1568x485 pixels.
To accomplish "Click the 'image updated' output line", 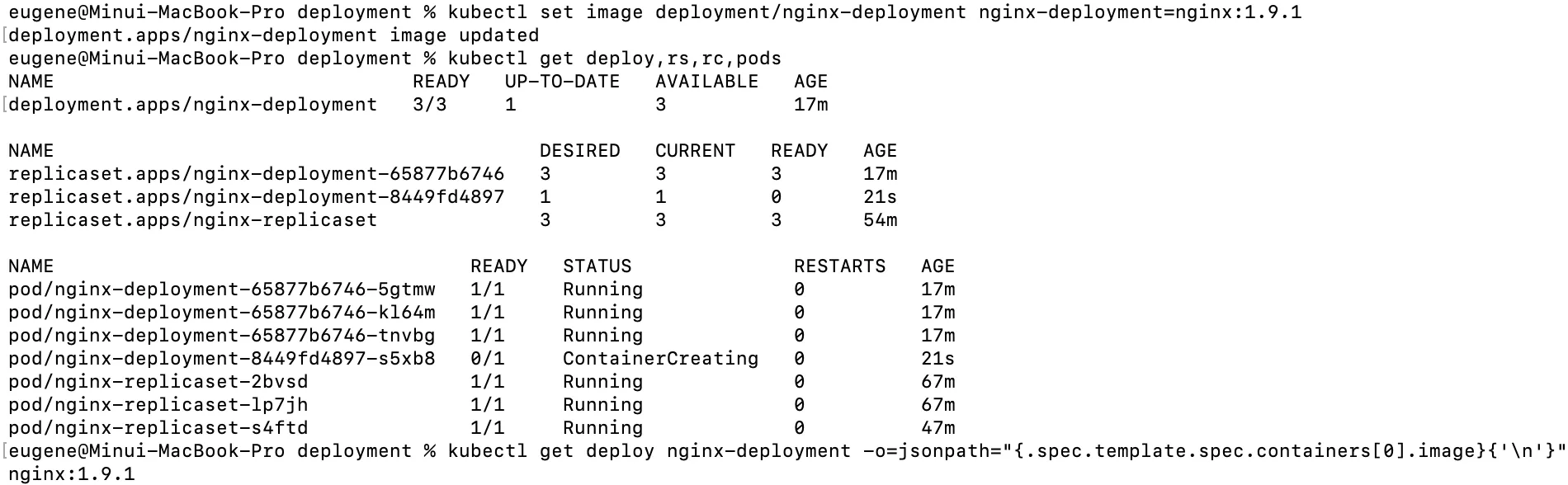I will 273,35.
